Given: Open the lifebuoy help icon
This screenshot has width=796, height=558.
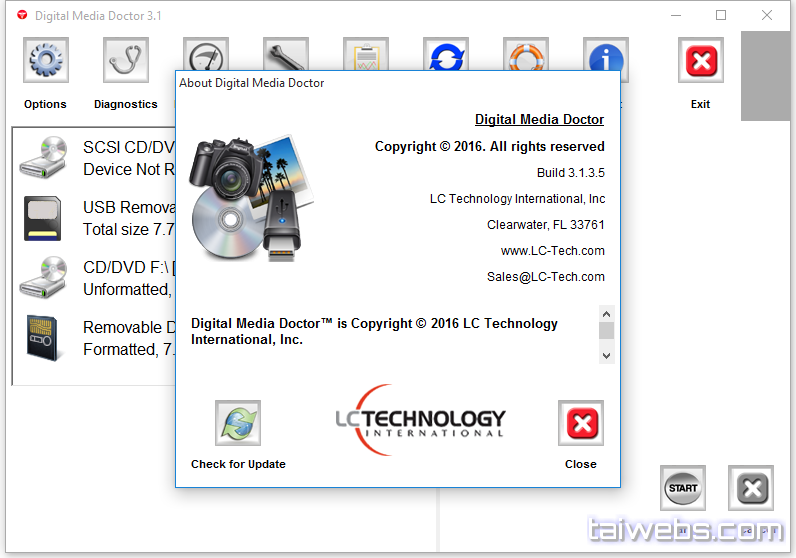Looking at the screenshot, I should pyautogui.click(x=526, y=55).
